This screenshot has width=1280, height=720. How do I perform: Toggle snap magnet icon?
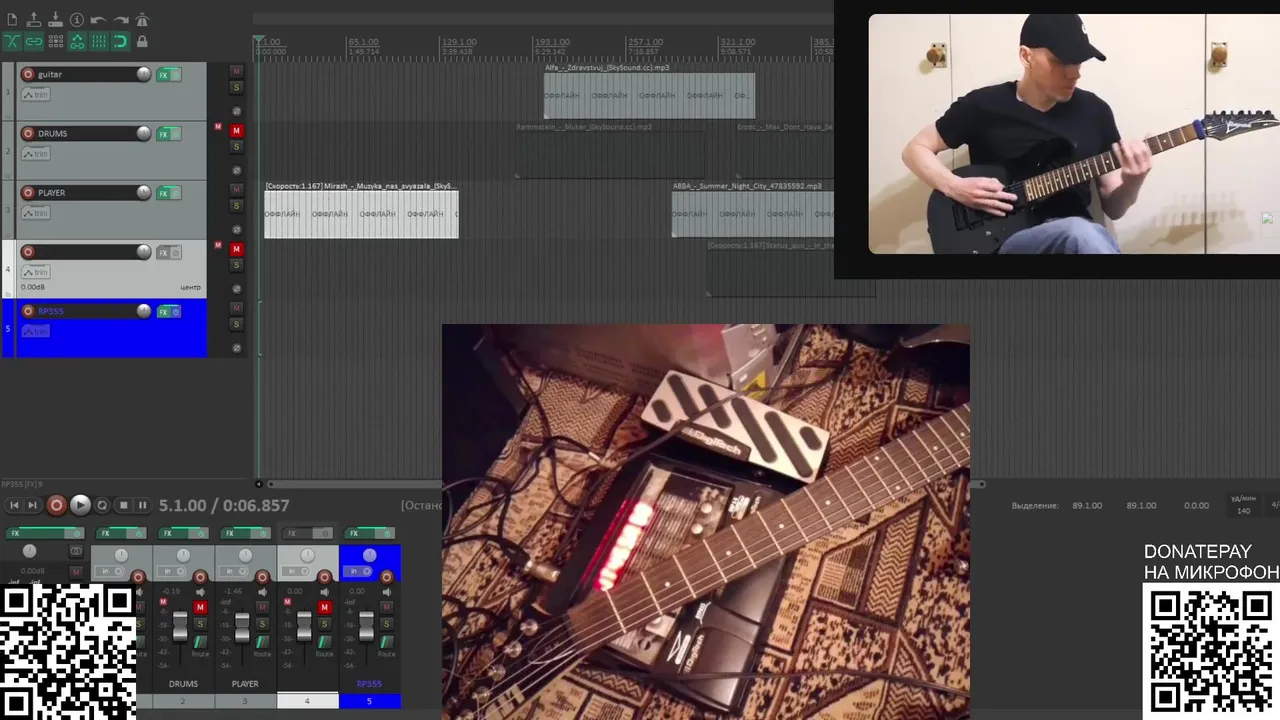[x=120, y=41]
